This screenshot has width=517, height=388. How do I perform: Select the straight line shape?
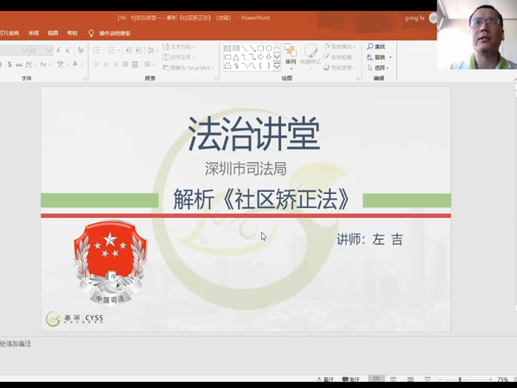244,48
